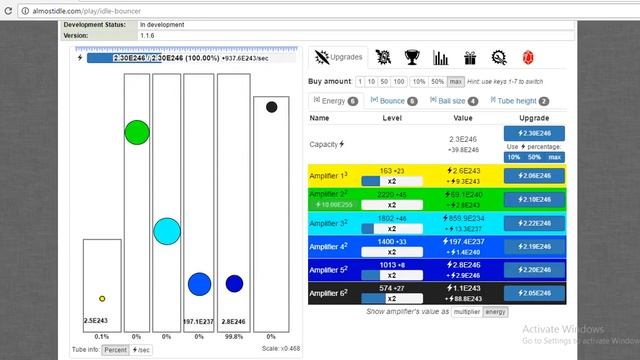Switch to the Bounce sub-tab
The height and width of the screenshot is (360, 640).
click(394, 101)
